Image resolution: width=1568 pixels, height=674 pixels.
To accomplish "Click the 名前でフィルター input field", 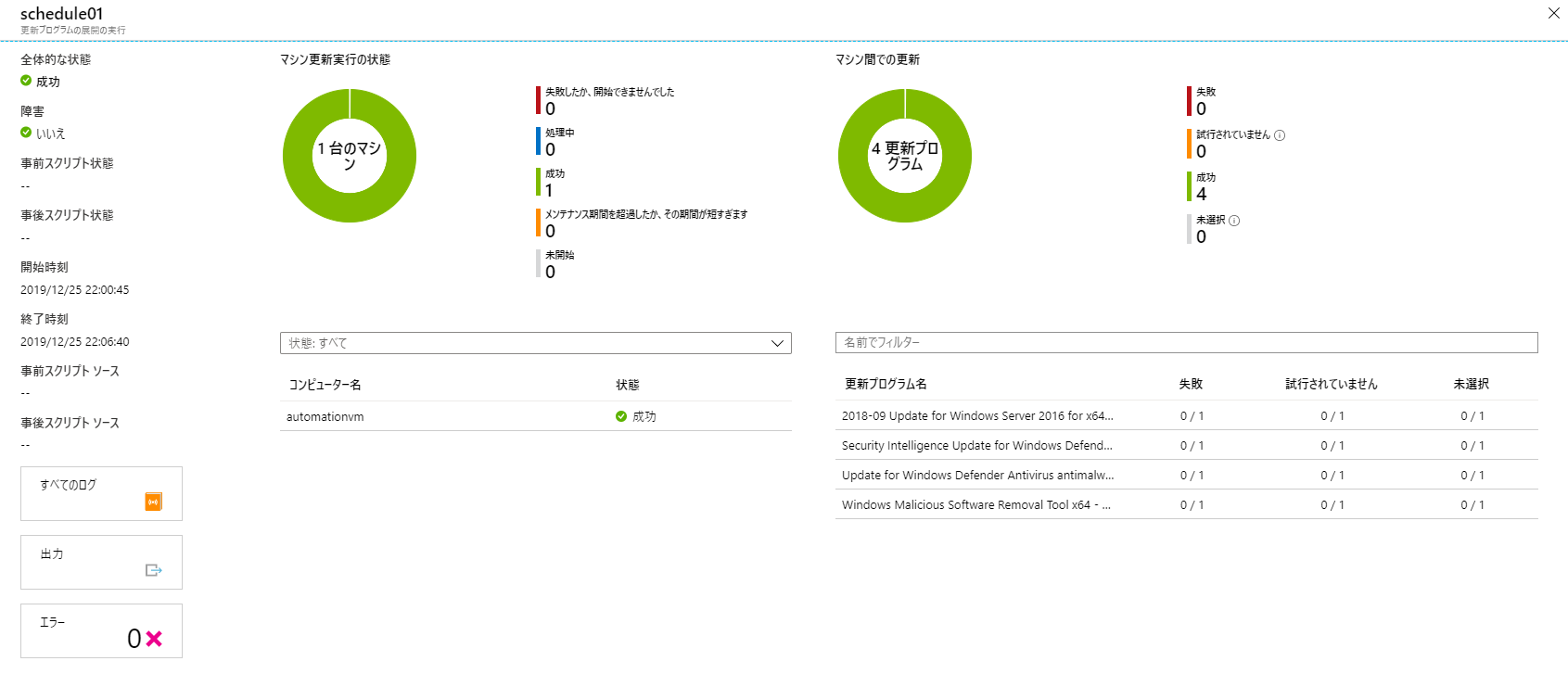I will (1185, 343).
